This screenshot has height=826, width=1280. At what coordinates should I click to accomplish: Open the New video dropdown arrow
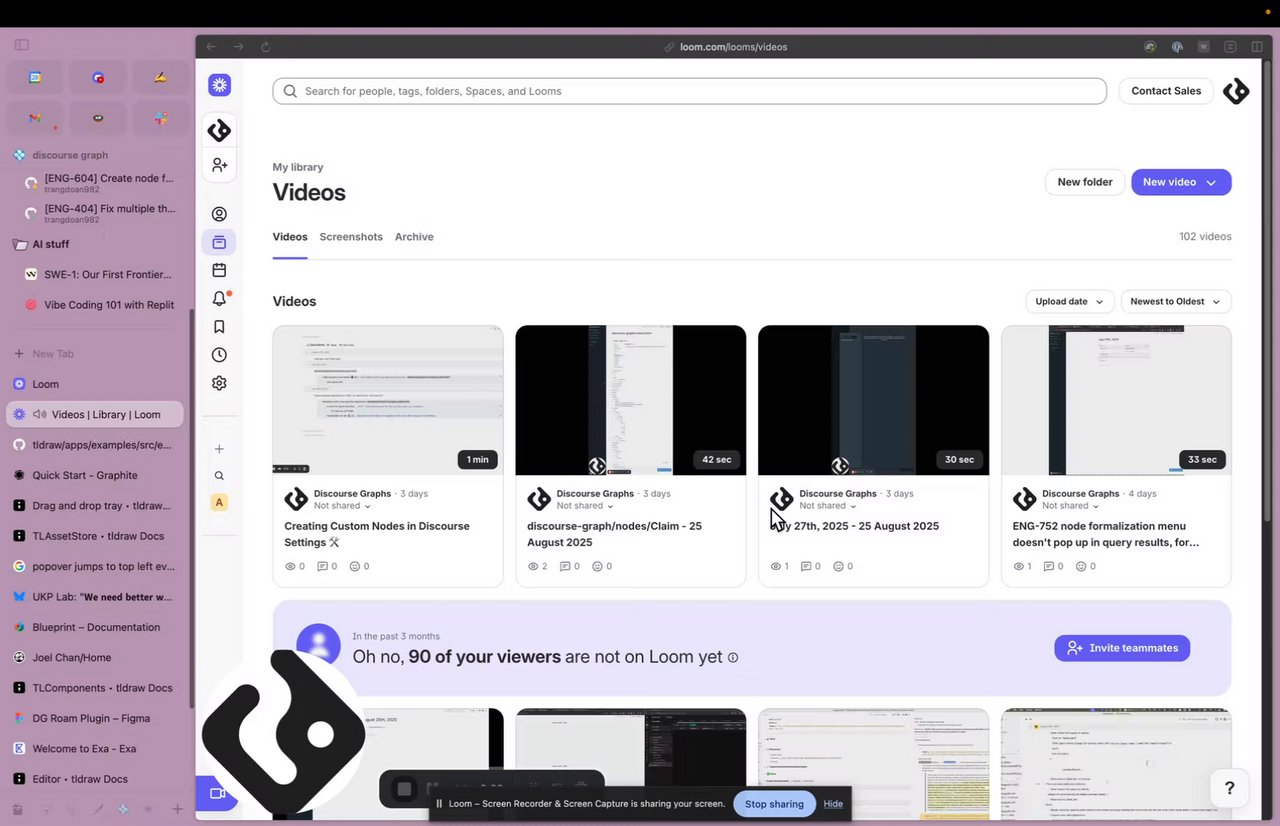(1211, 183)
